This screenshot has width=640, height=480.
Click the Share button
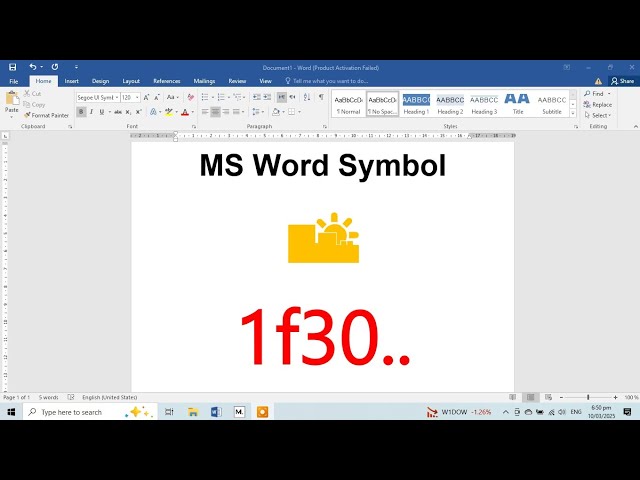point(623,81)
